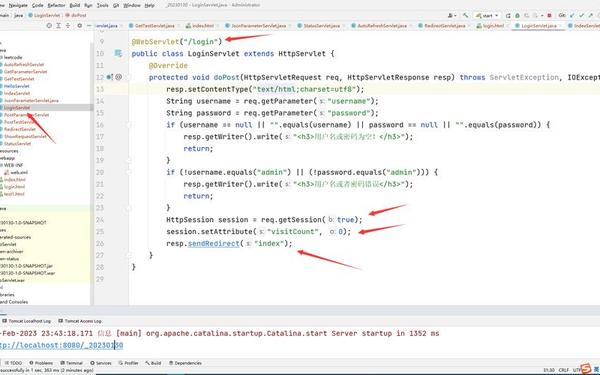Click the Git push arrow icon
This screenshot has width=600, height=375.
591,16
